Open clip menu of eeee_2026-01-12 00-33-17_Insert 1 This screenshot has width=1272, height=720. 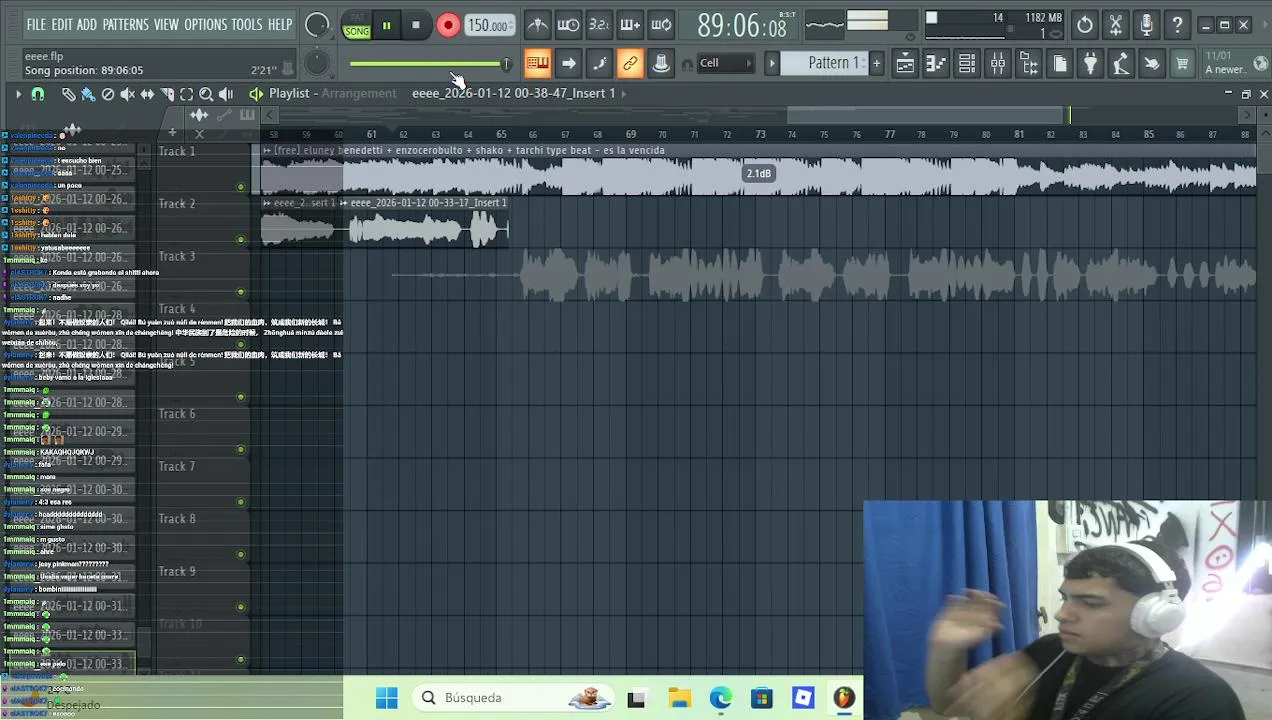tap(345, 203)
